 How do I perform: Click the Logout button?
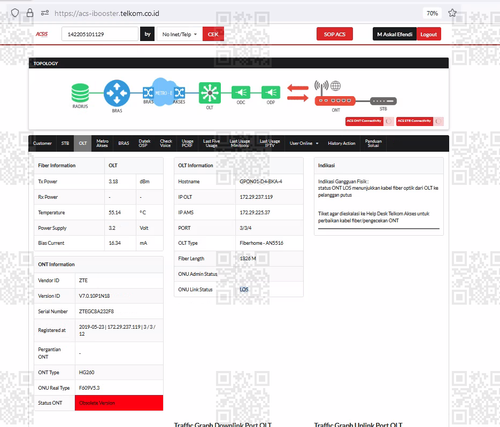point(428,34)
